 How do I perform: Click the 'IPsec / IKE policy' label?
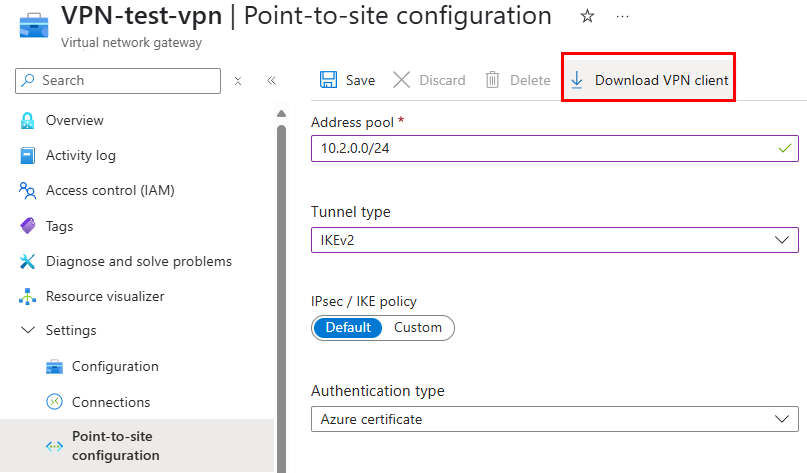[x=364, y=302]
